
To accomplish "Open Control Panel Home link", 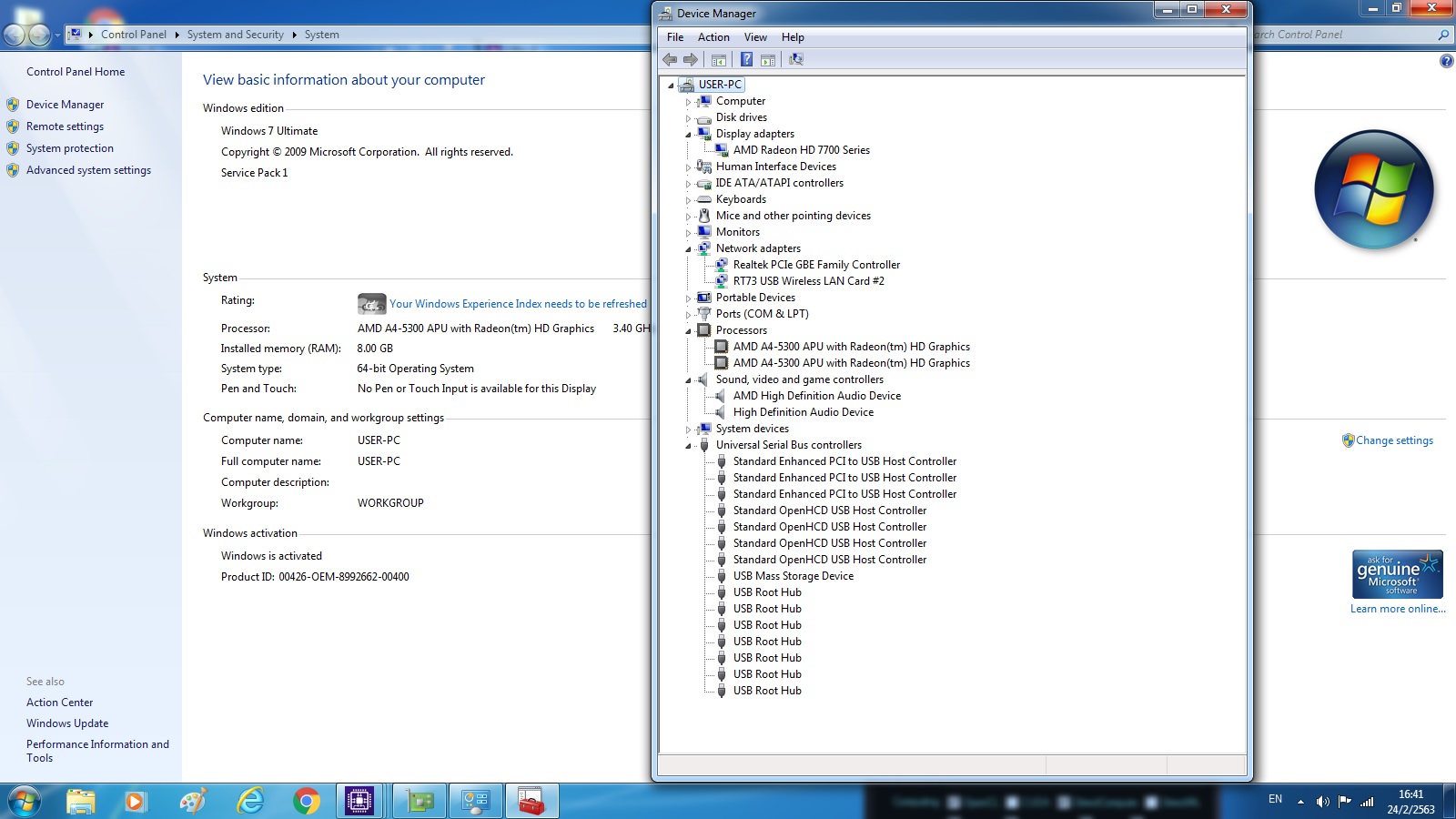I will [x=76, y=72].
